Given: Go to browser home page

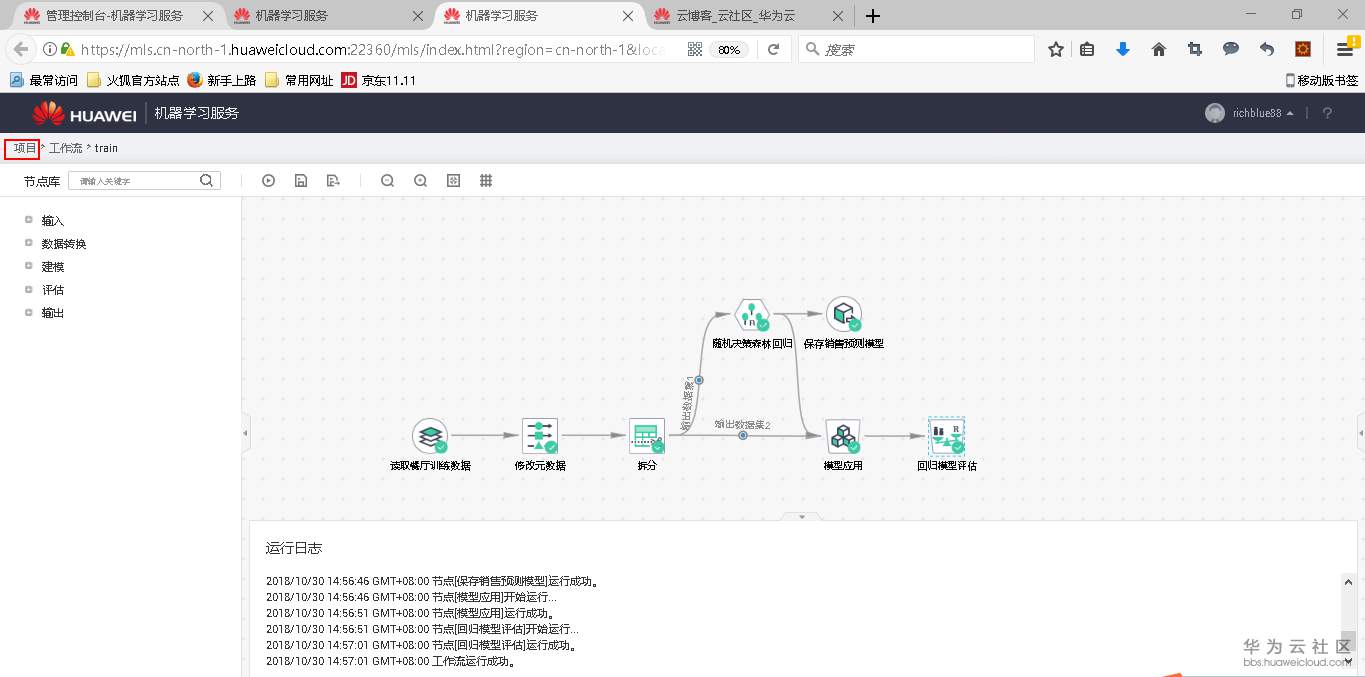Looking at the screenshot, I should tap(1159, 50).
